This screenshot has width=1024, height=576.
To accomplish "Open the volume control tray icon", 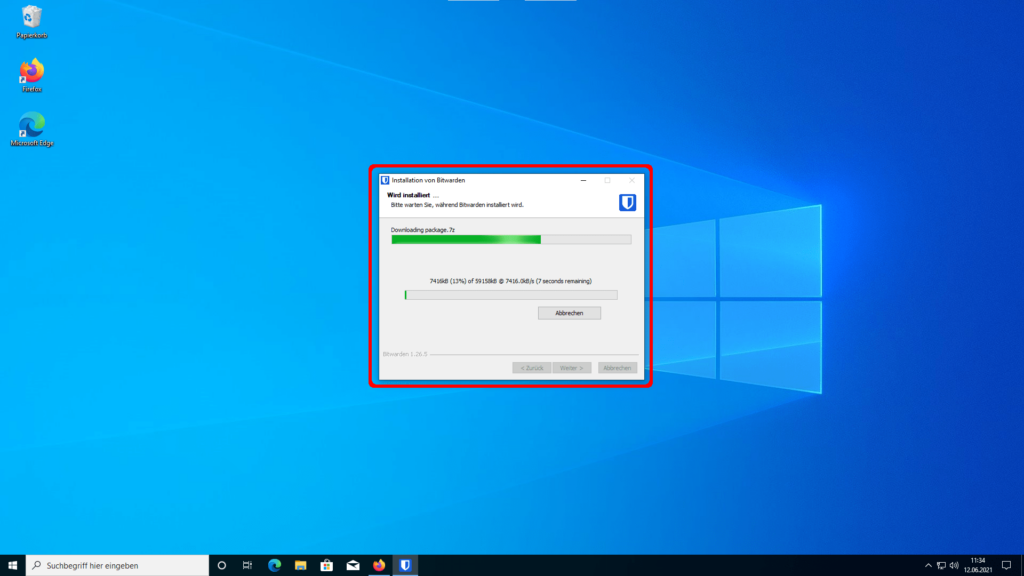I will 954,566.
